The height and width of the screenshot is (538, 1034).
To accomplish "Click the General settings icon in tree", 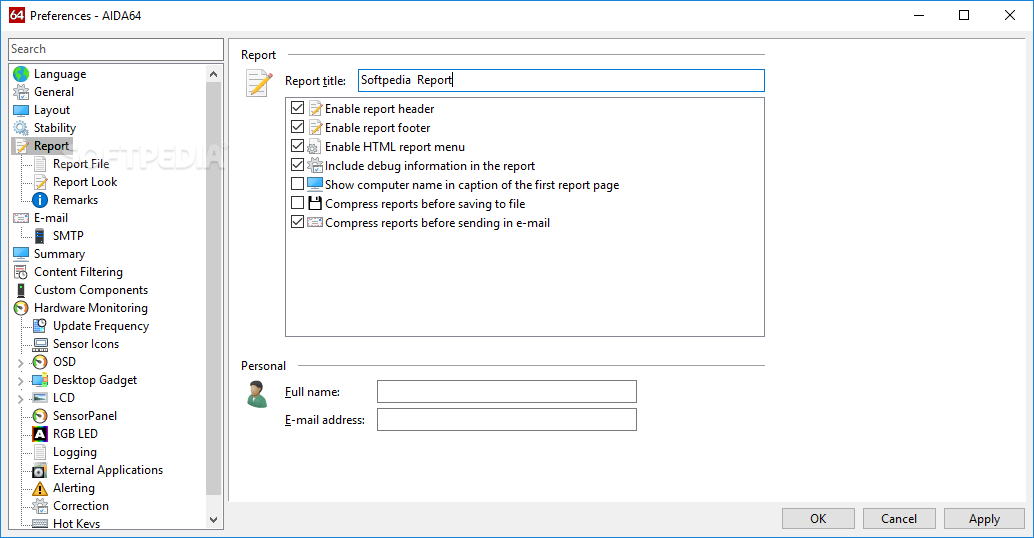I will tap(21, 92).
